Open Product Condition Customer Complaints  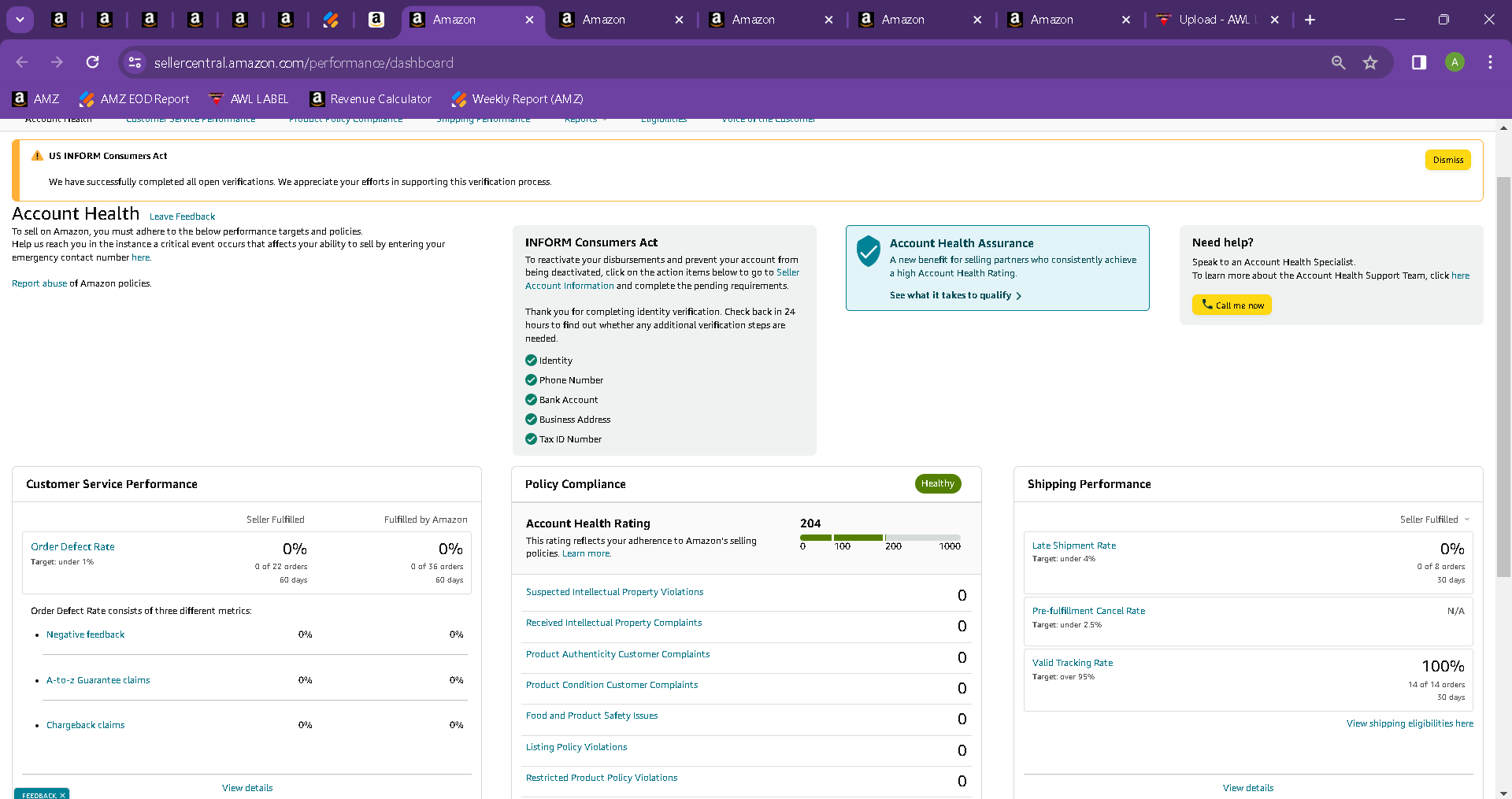click(x=612, y=685)
